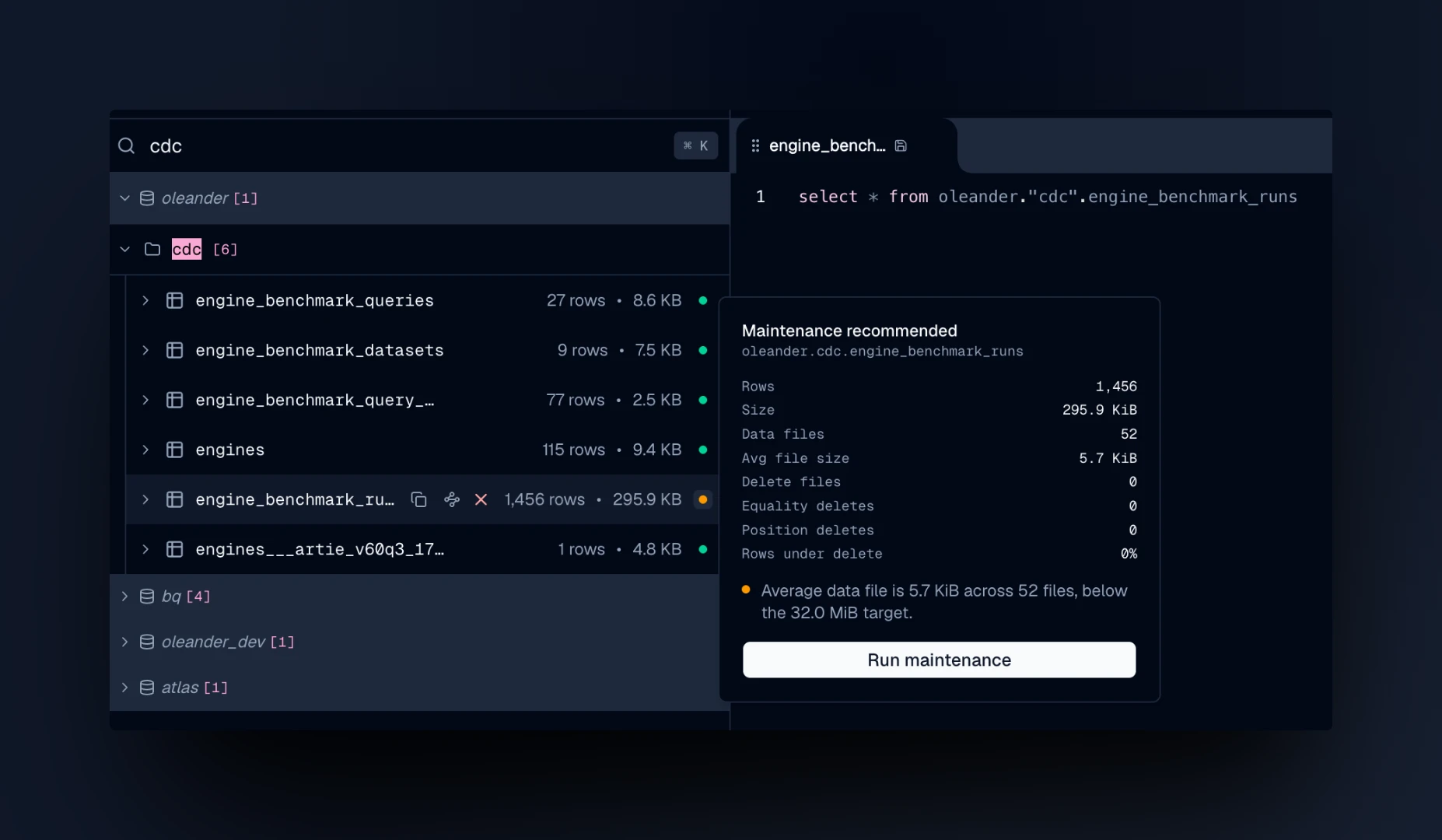Image resolution: width=1442 pixels, height=840 pixels.
Task: Click the 'Avg file size' label
Action: 795,458
